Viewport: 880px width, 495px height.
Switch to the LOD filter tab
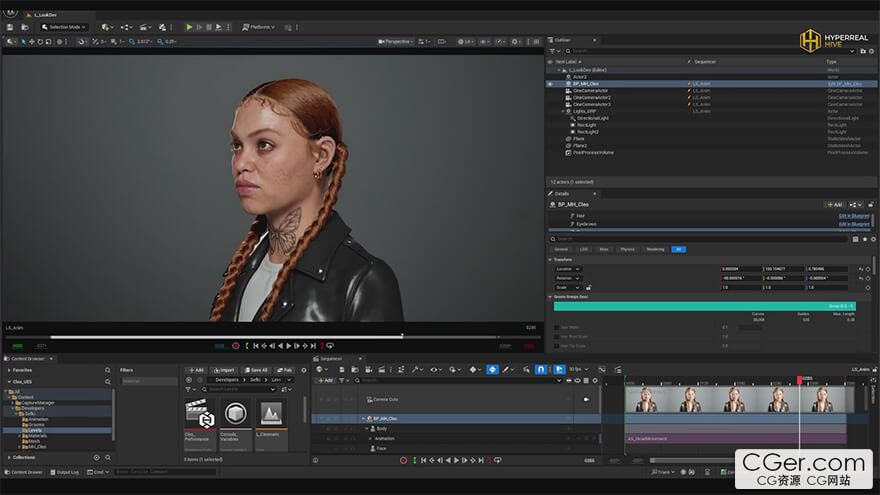584,249
